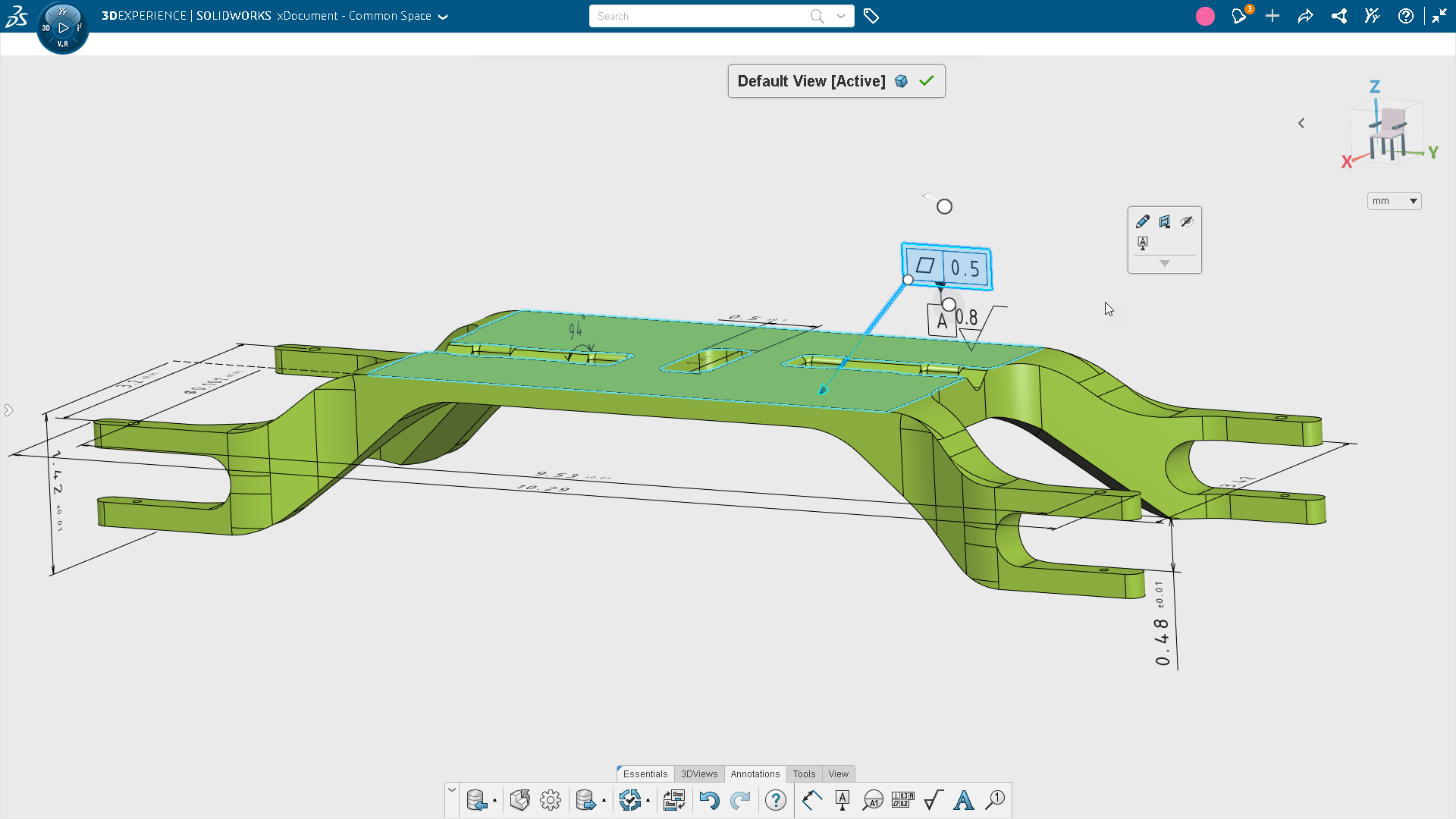Image resolution: width=1456 pixels, height=819 pixels.
Task: Select the Smart Dimension tool
Action: 812,800
